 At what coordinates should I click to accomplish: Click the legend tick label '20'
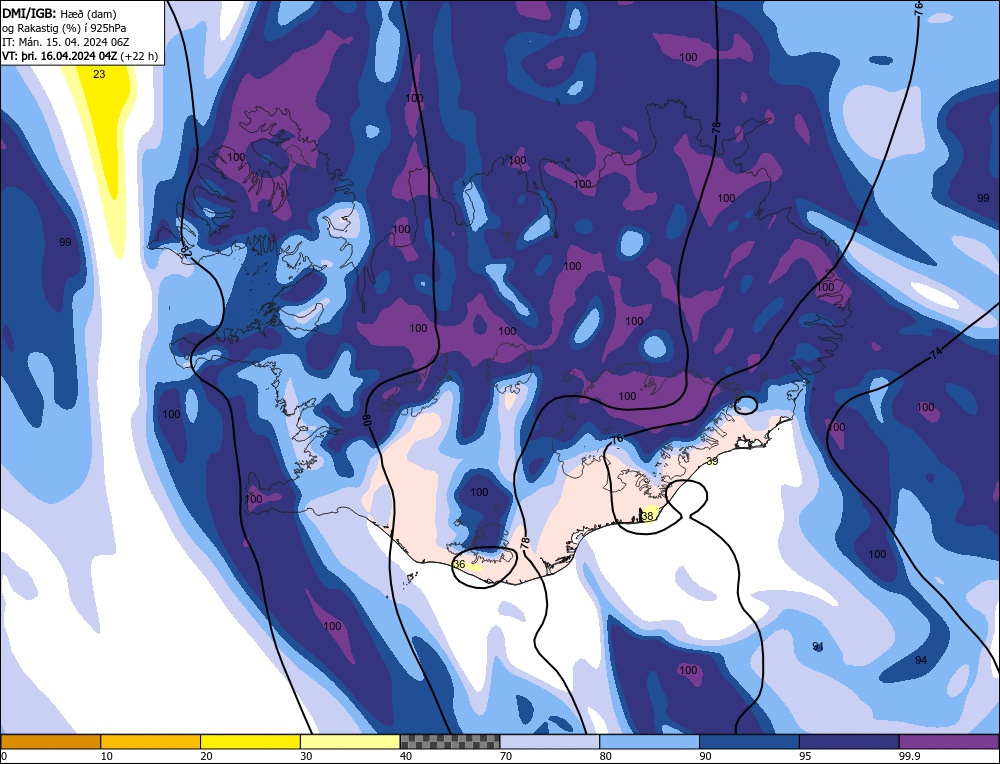pos(207,756)
